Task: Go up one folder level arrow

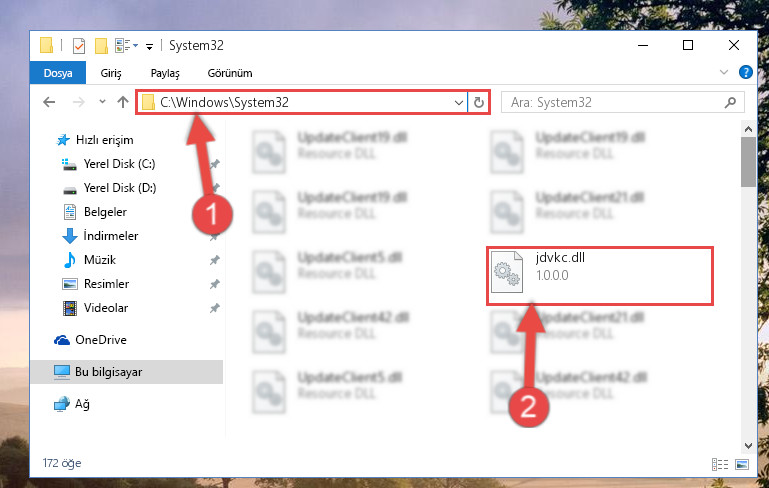Action: [123, 102]
